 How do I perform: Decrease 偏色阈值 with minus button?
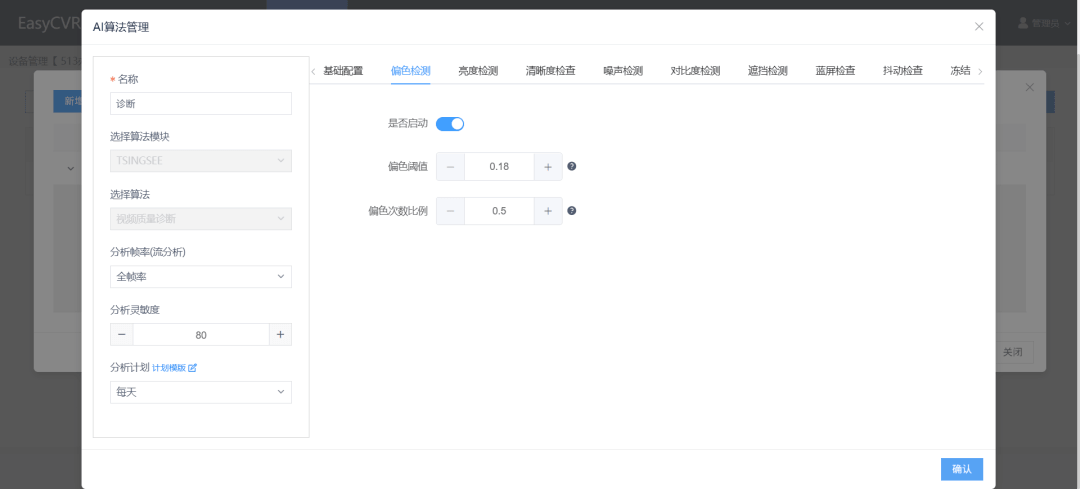[450, 167]
